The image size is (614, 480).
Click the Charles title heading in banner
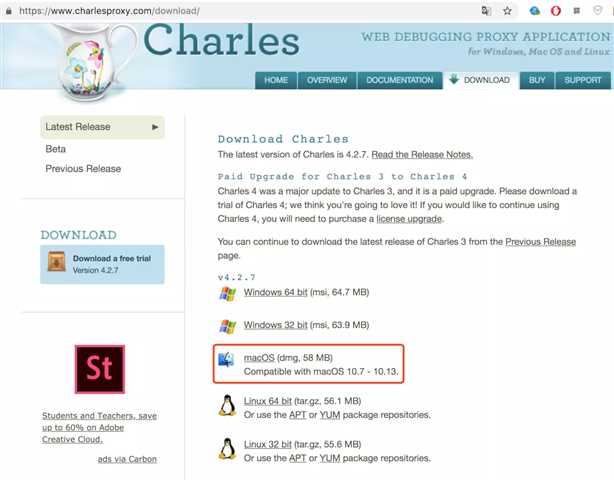222,40
